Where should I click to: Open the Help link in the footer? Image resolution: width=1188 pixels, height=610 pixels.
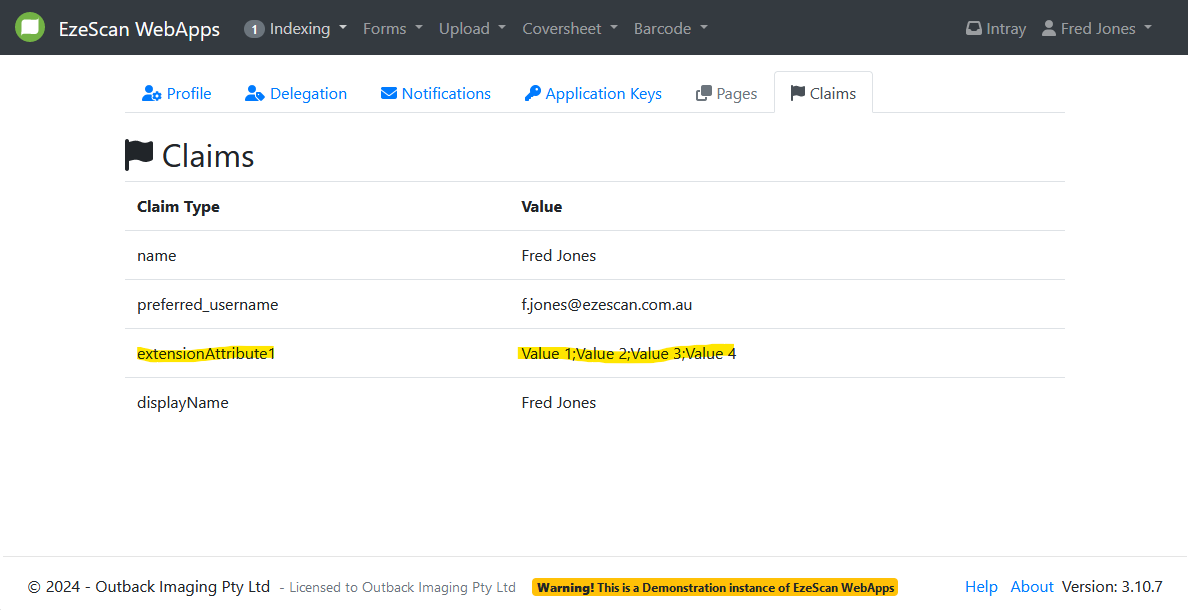click(981, 587)
